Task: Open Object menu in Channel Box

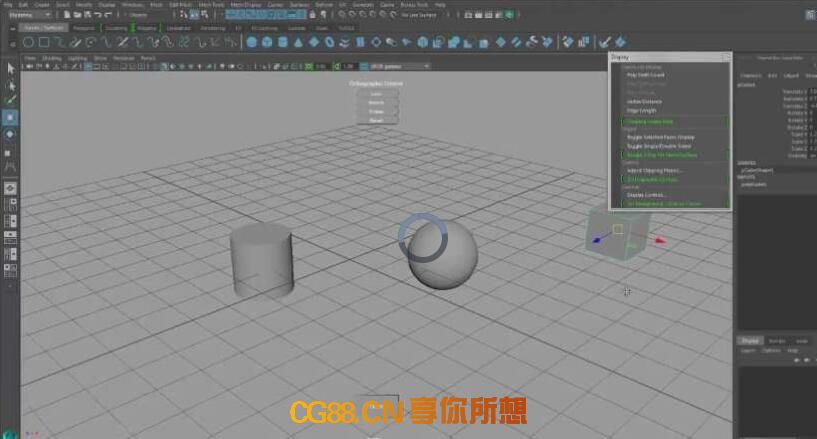Action: coord(791,76)
